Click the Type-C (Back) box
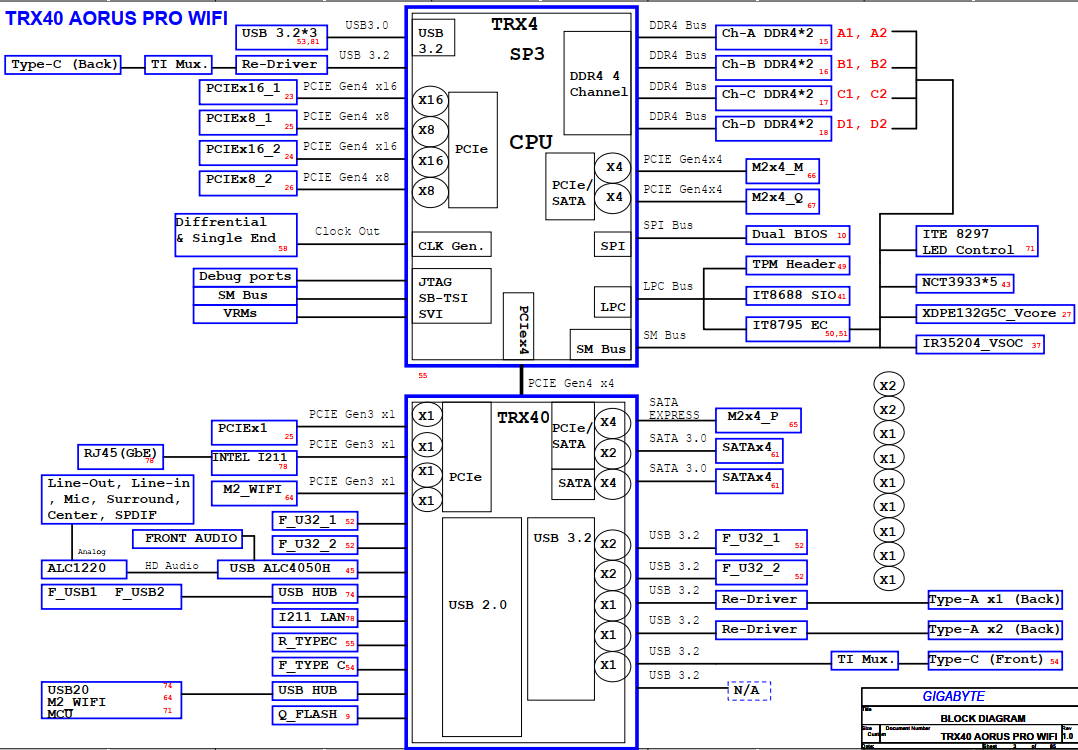 pyautogui.click(x=63, y=65)
